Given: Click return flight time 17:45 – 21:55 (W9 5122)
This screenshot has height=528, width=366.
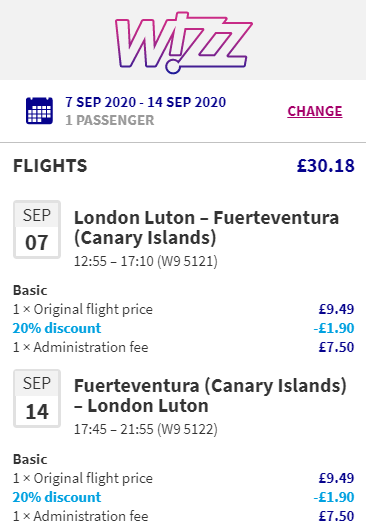Looking at the screenshot, I should 145,429.
